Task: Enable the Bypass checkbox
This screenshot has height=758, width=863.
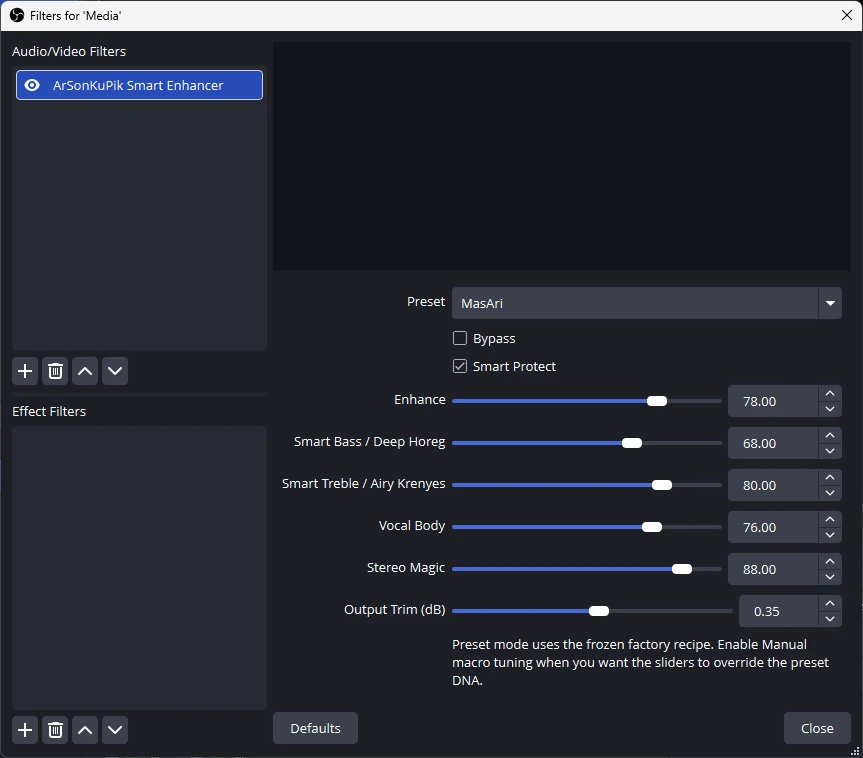Action: tap(460, 338)
